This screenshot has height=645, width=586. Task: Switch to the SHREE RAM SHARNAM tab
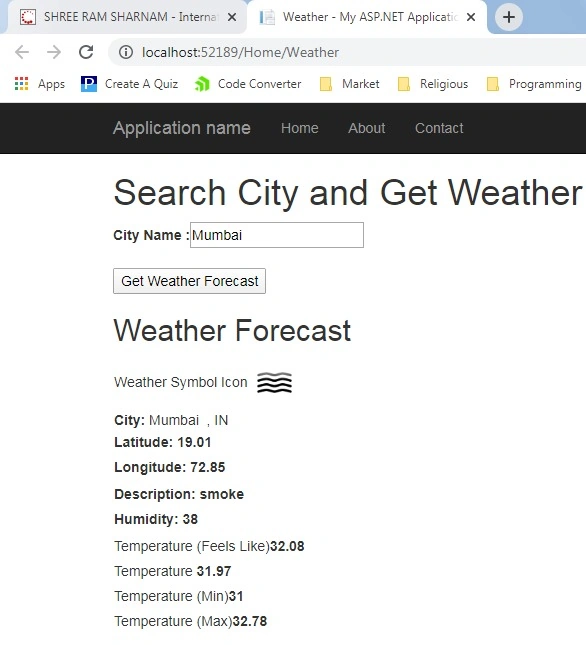click(x=125, y=17)
